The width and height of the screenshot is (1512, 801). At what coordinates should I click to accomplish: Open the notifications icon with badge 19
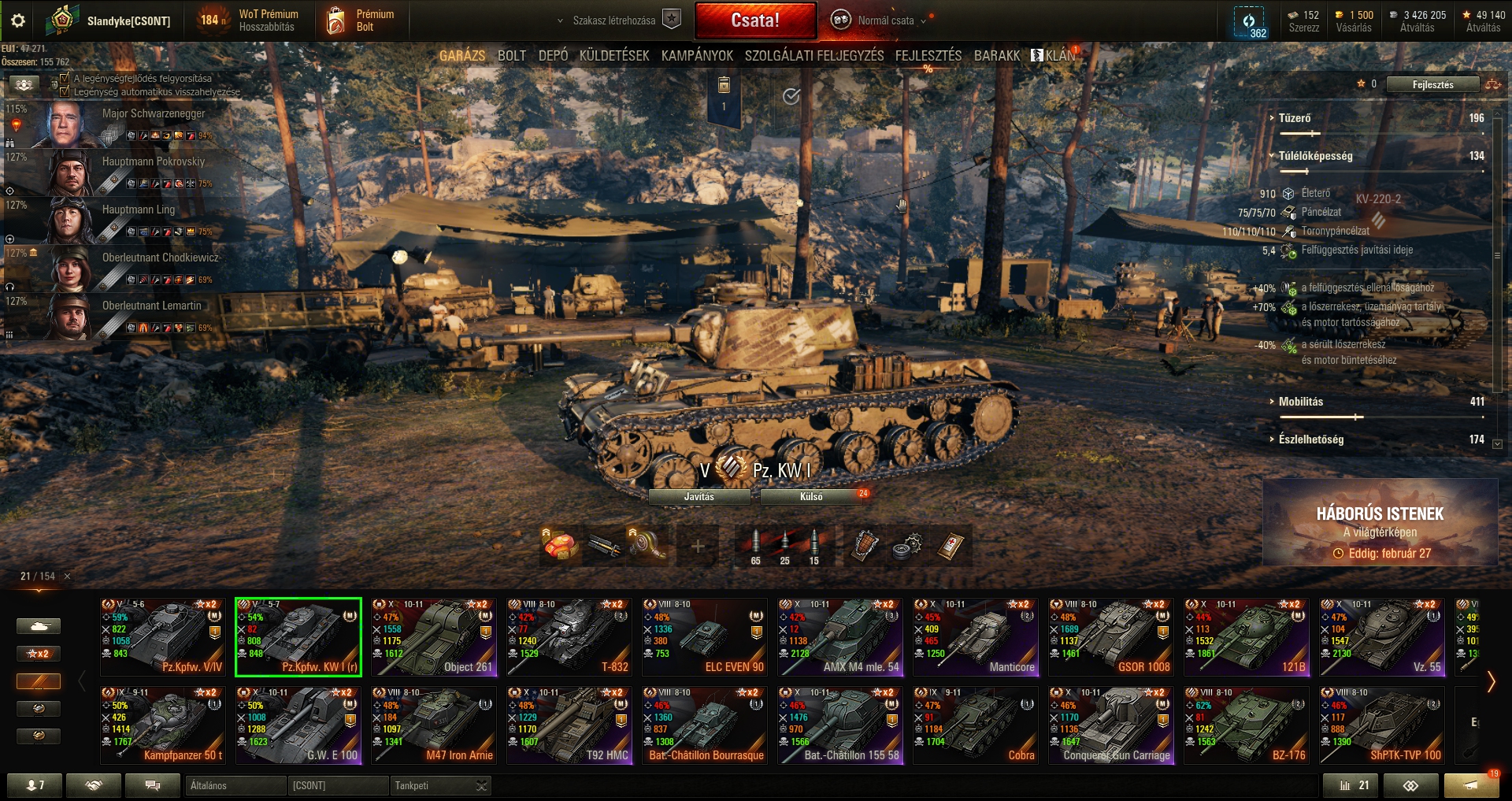coord(1470,785)
